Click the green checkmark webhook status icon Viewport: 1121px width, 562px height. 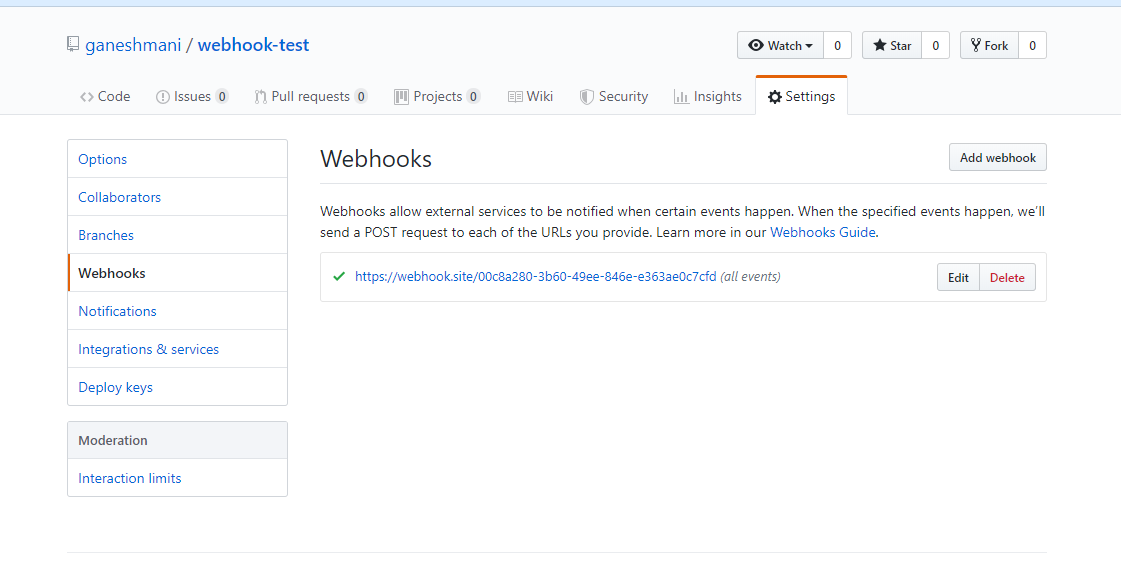[339, 277]
